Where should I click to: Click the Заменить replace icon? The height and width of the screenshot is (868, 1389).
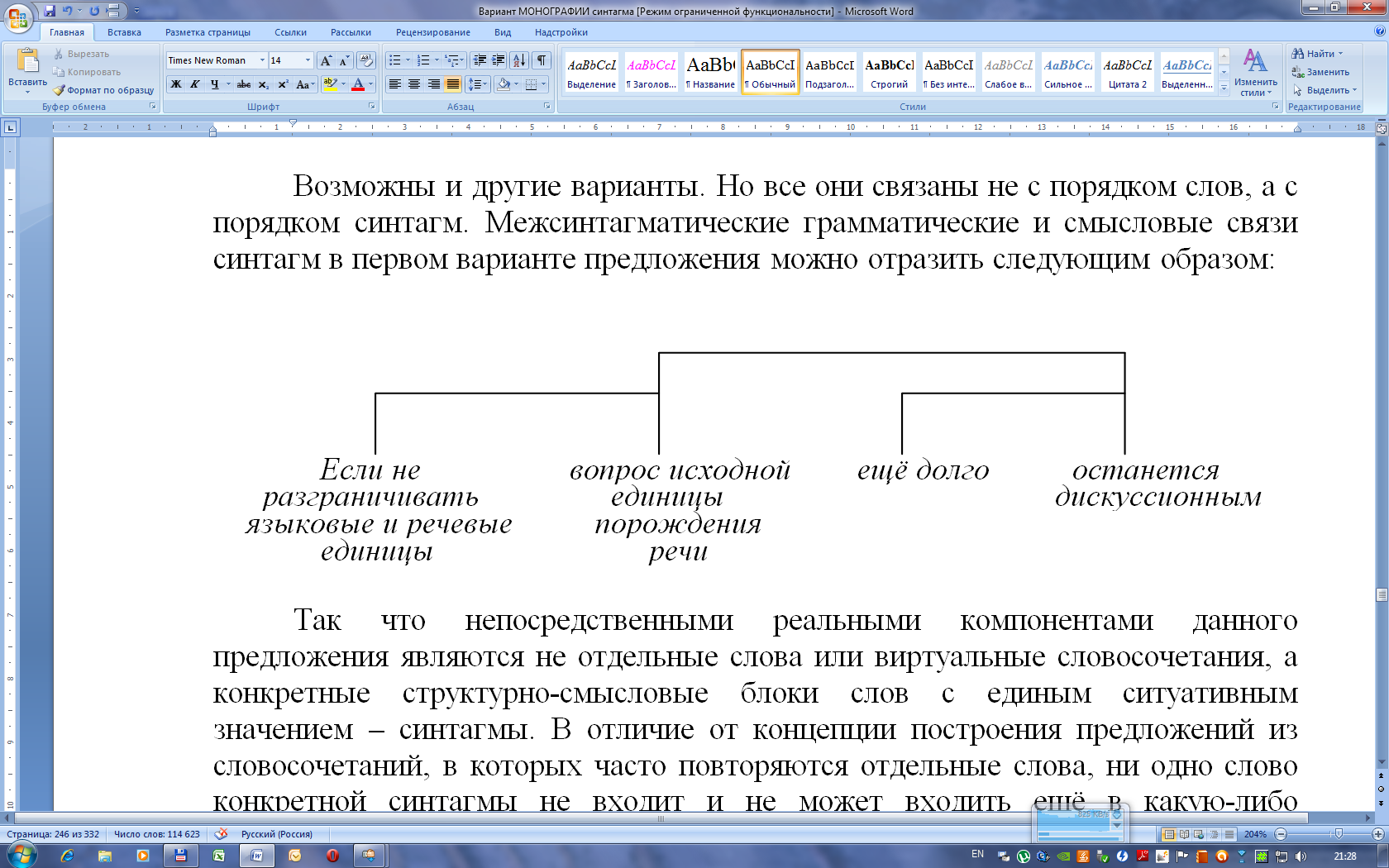coord(1298,72)
